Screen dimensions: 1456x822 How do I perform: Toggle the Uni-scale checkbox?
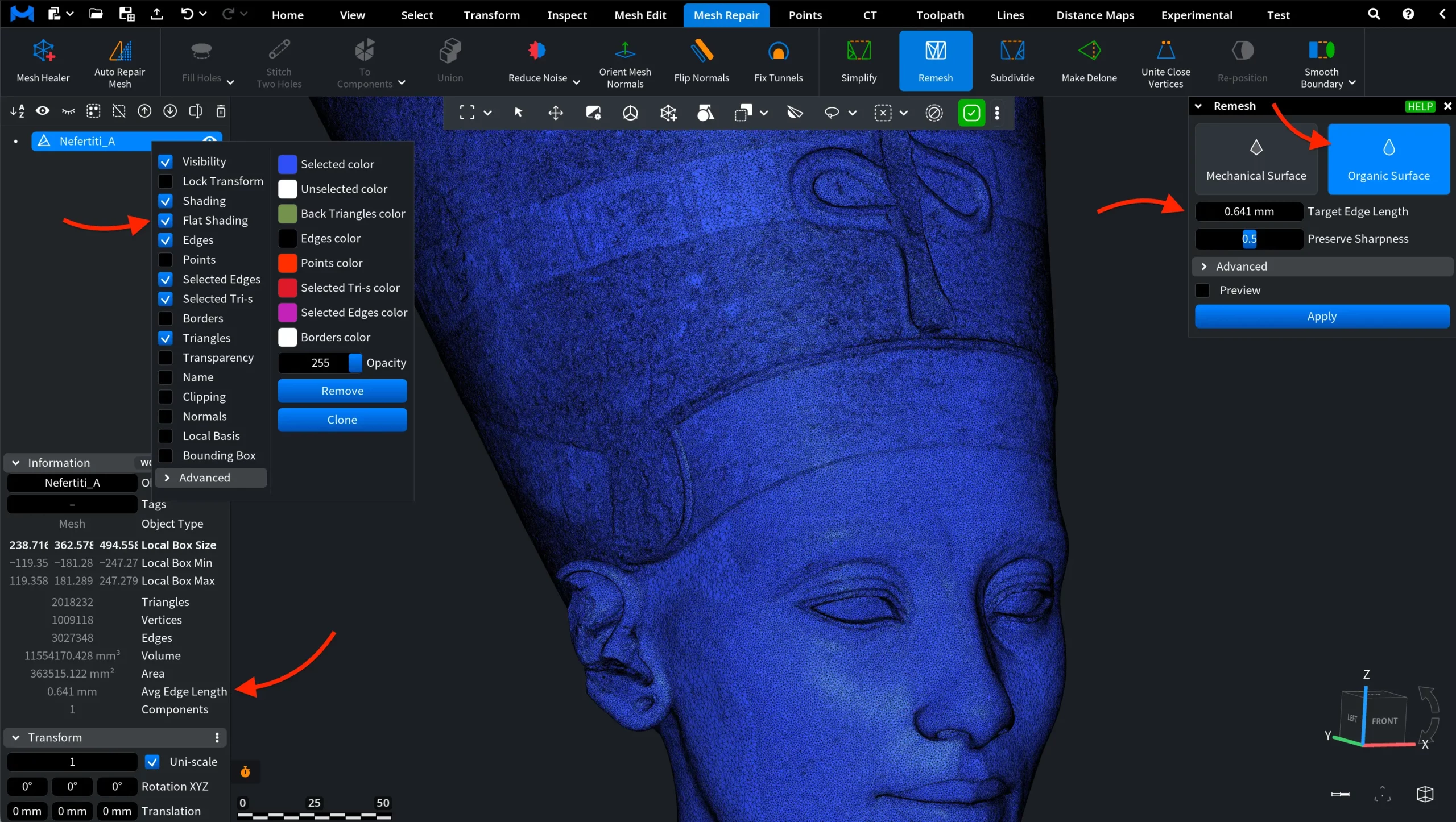tap(152, 762)
